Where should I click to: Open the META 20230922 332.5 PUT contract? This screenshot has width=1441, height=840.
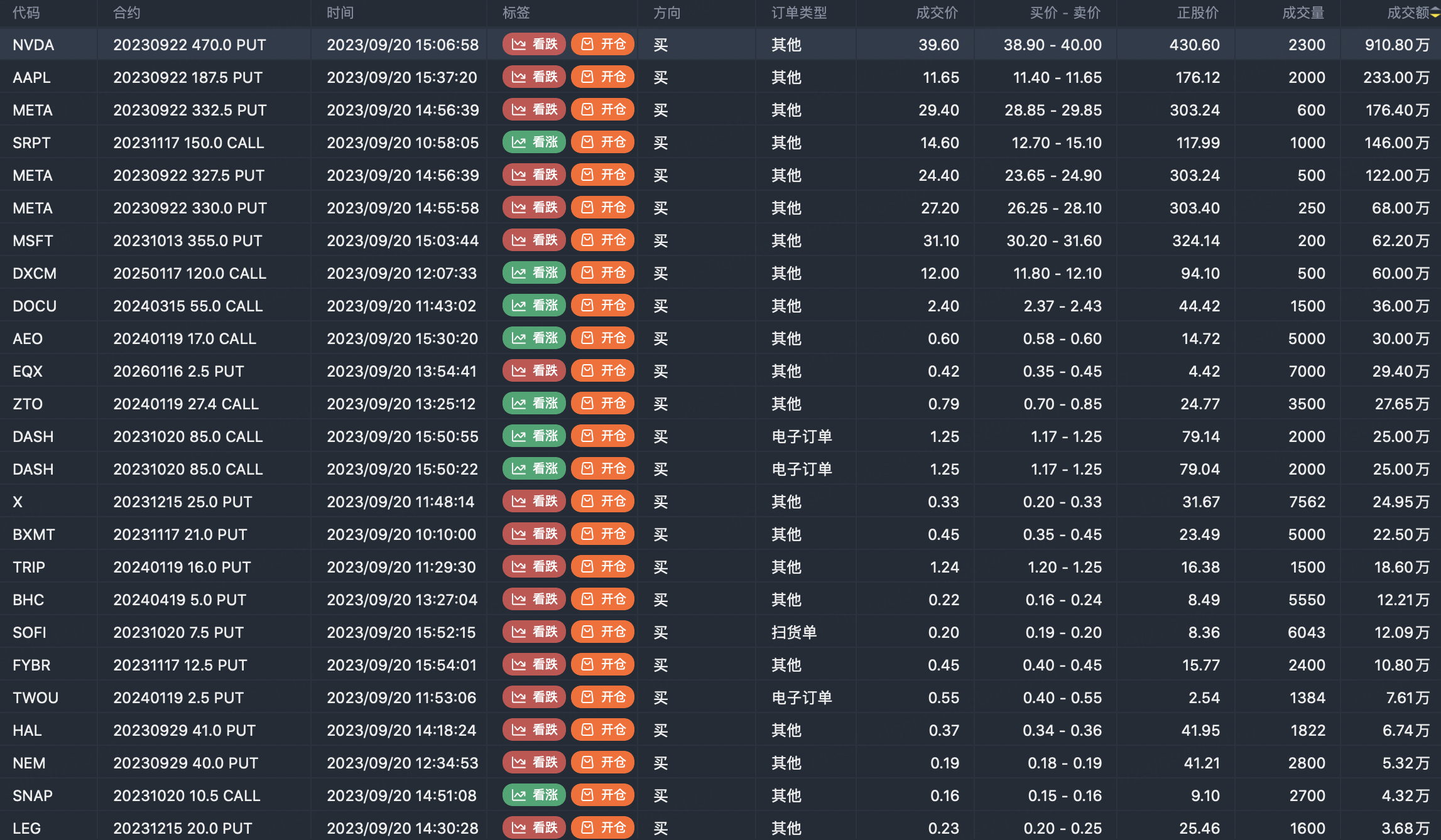[x=190, y=110]
